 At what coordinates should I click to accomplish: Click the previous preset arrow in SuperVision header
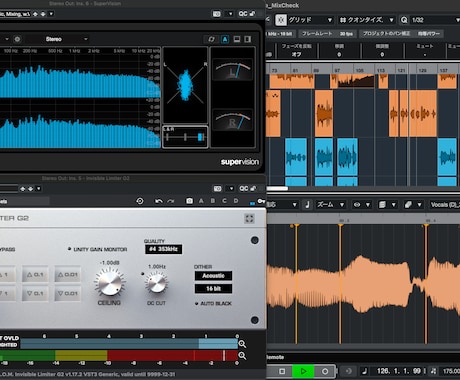tap(35, 14)
